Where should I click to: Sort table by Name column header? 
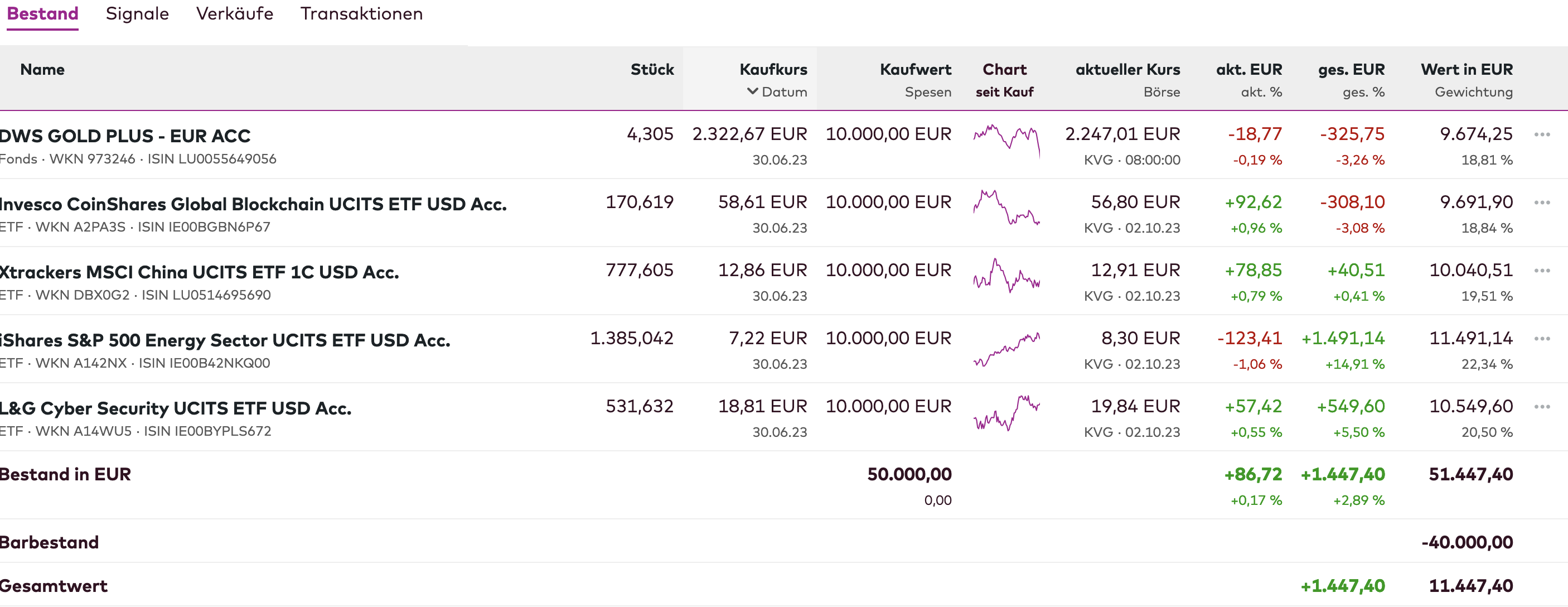point(42,69)
